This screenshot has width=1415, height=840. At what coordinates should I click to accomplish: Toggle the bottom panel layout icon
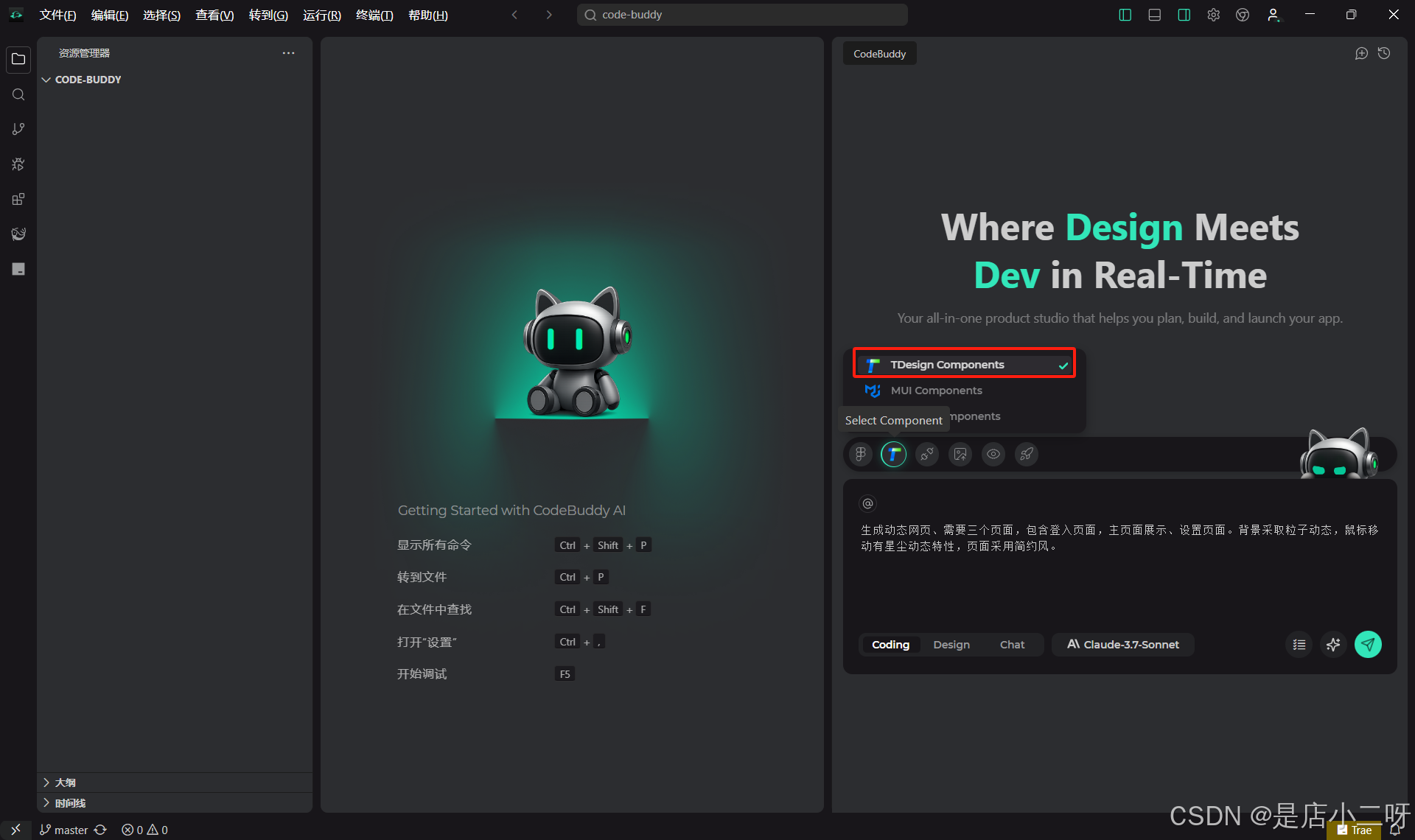(x=1155, y=15)
